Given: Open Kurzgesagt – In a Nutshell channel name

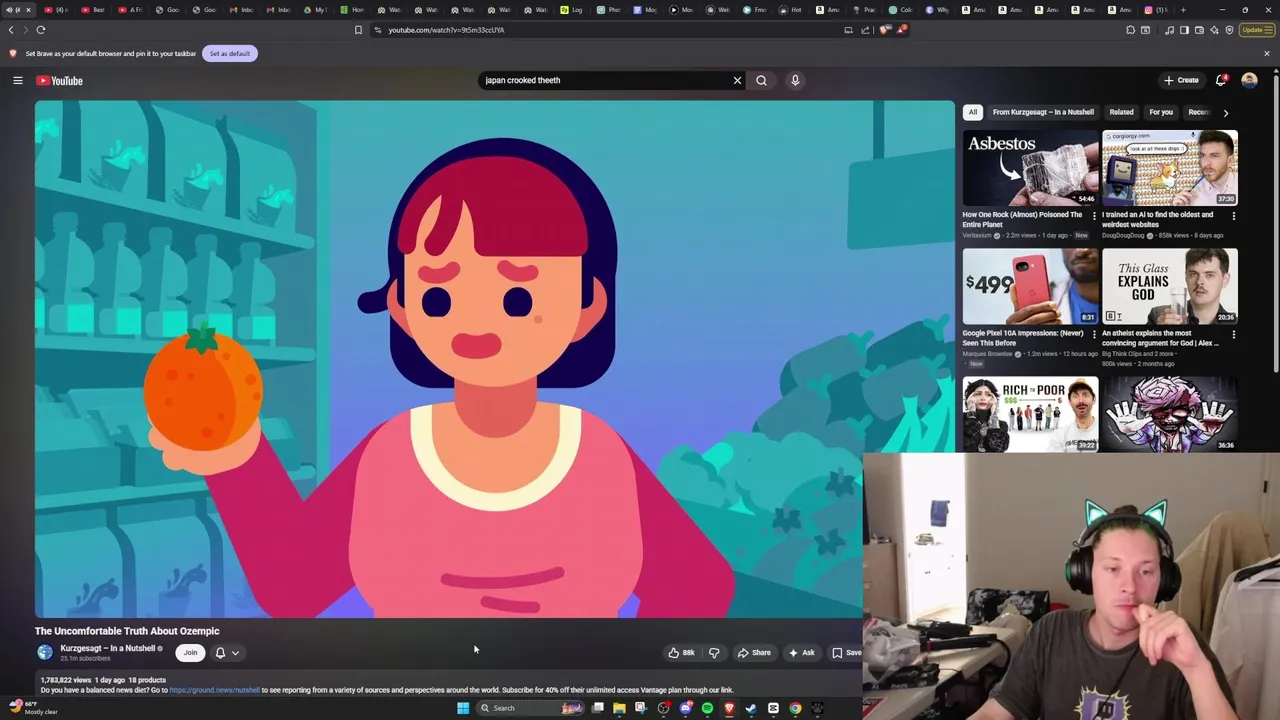Looking at the screenshot, I should (x=108, y=648).
